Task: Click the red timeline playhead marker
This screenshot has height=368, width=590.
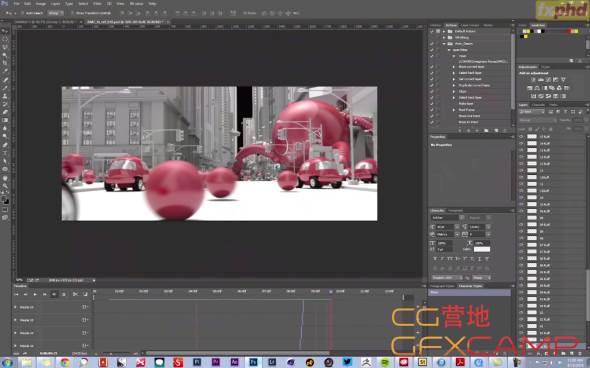Action: 331,292
